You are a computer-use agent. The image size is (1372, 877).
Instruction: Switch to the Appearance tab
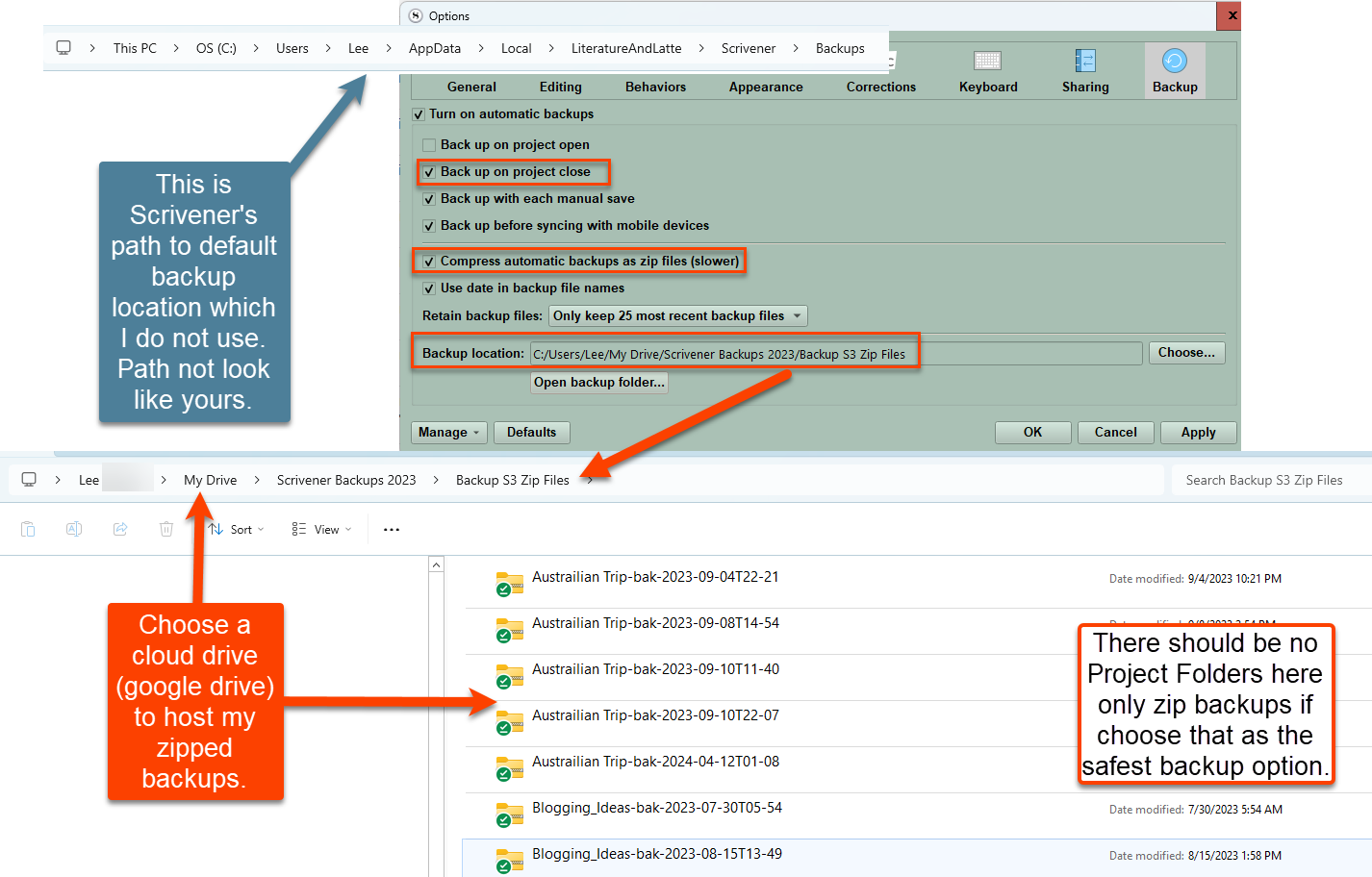(x=765, y=87)
